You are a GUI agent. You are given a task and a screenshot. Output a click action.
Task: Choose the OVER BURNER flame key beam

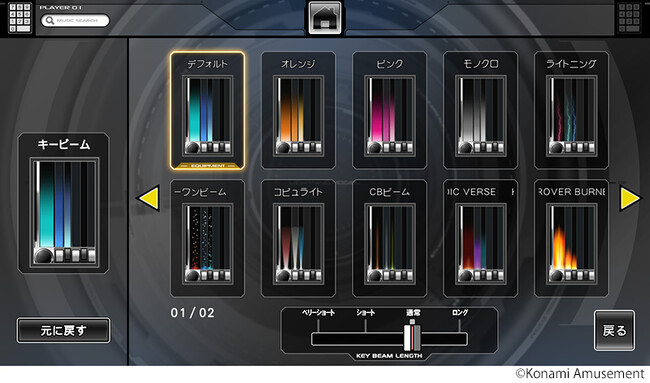572,238
